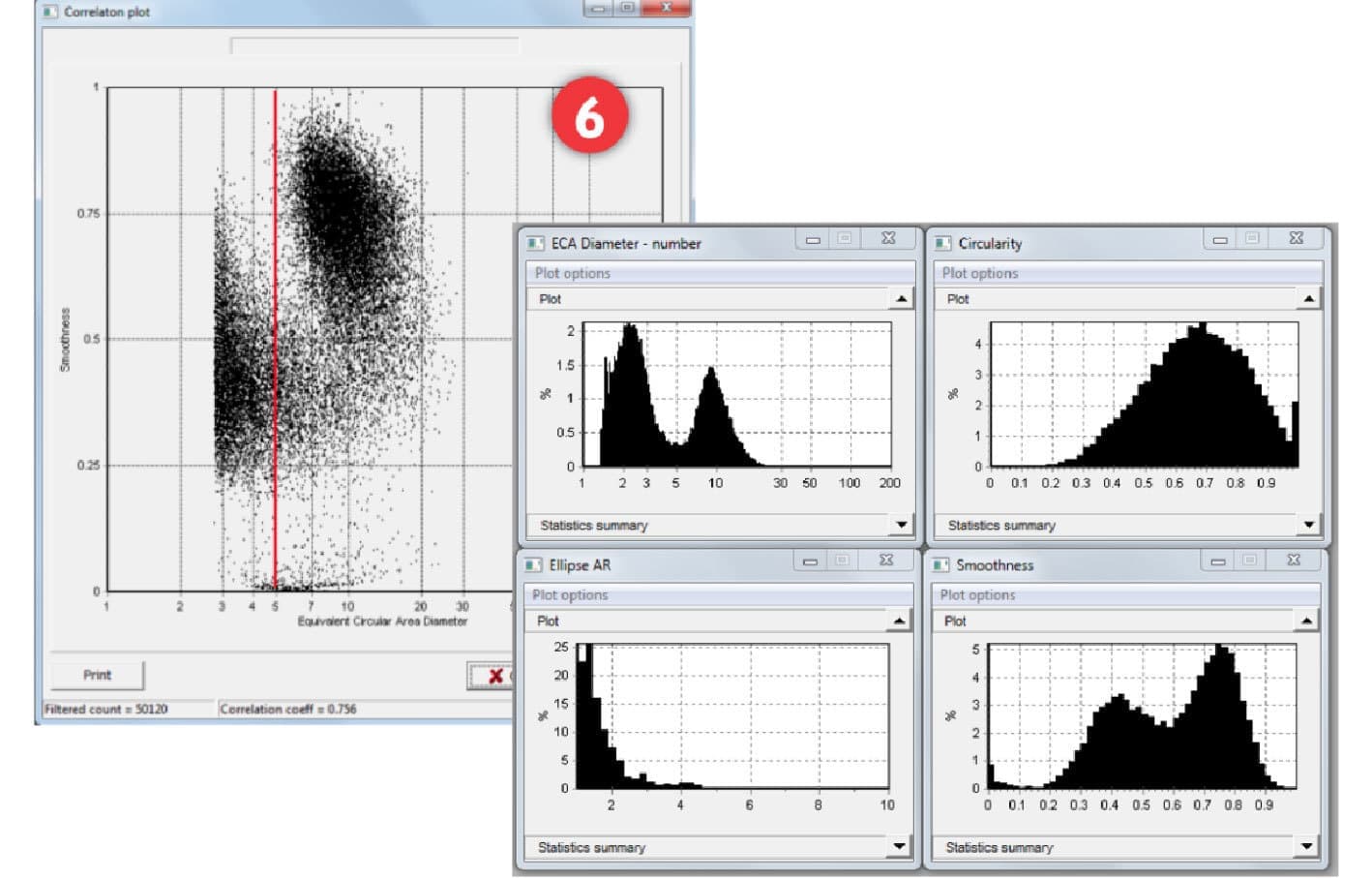Click the ECA Diameter window title icon
The height and width of the screenshot is (879, 1372).
tap(535, 243)
